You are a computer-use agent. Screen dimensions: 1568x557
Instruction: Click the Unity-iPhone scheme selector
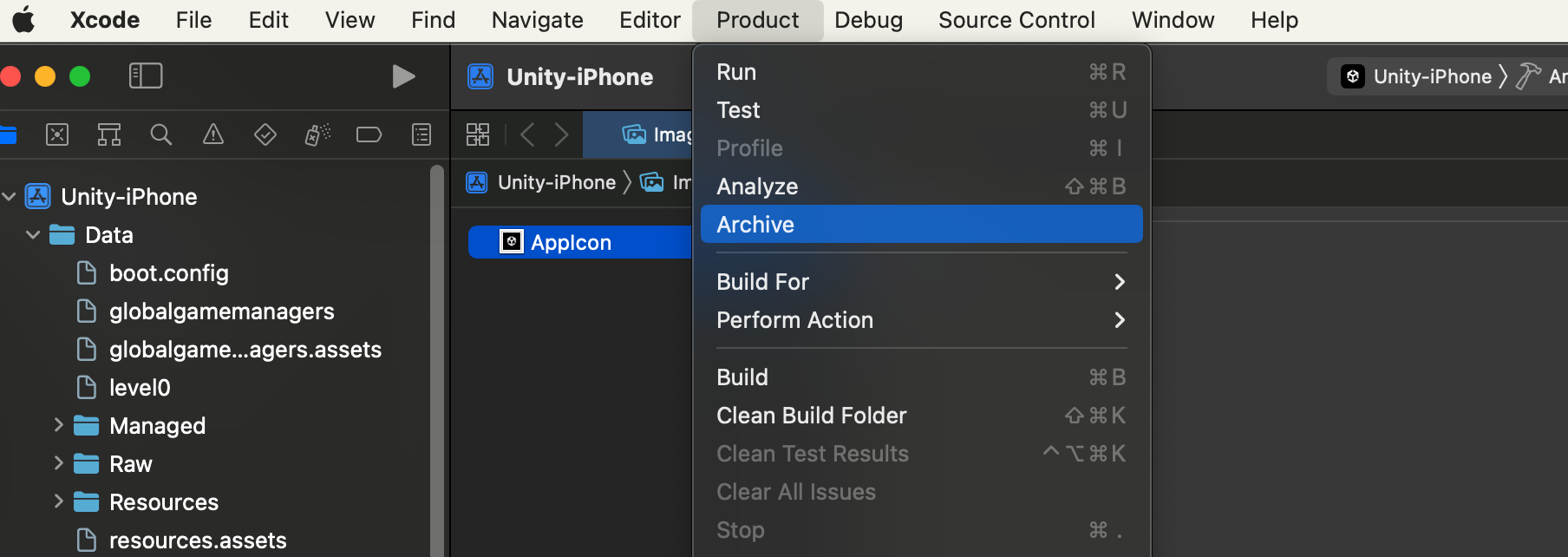[1431, 76]
